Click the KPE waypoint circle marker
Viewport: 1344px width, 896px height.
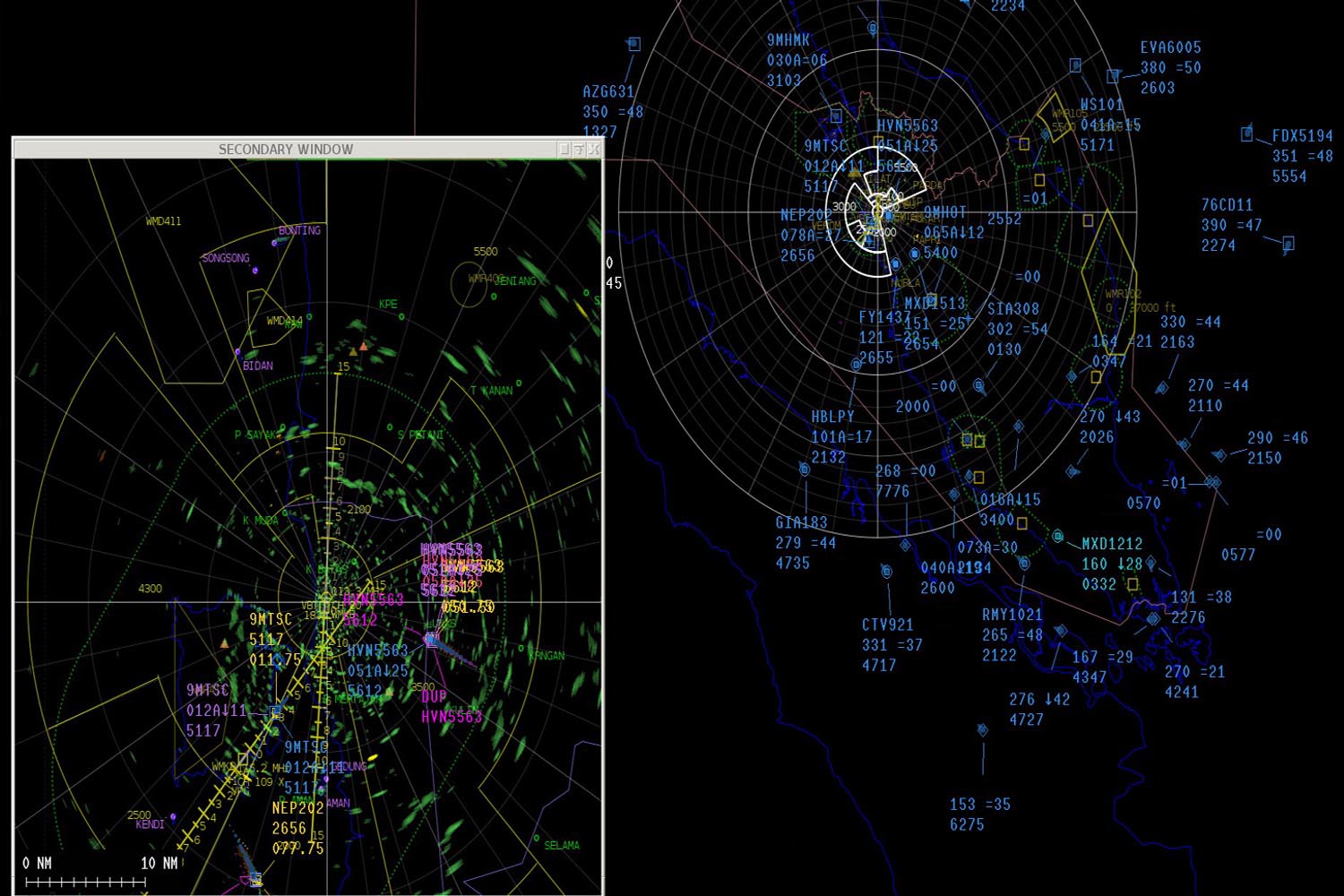pos(401,315)
